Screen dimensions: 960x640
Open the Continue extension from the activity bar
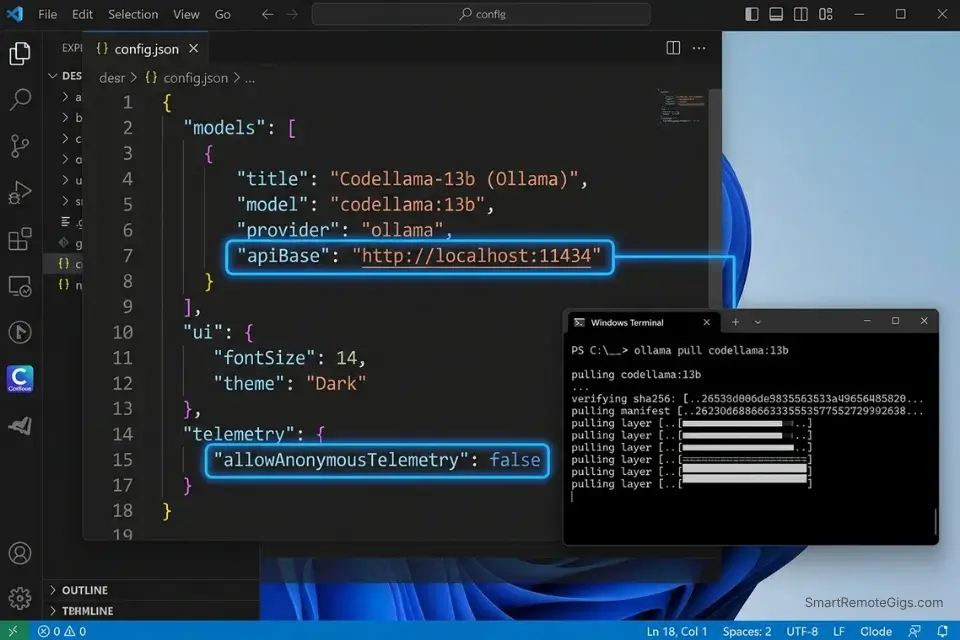tap(20, 379)
